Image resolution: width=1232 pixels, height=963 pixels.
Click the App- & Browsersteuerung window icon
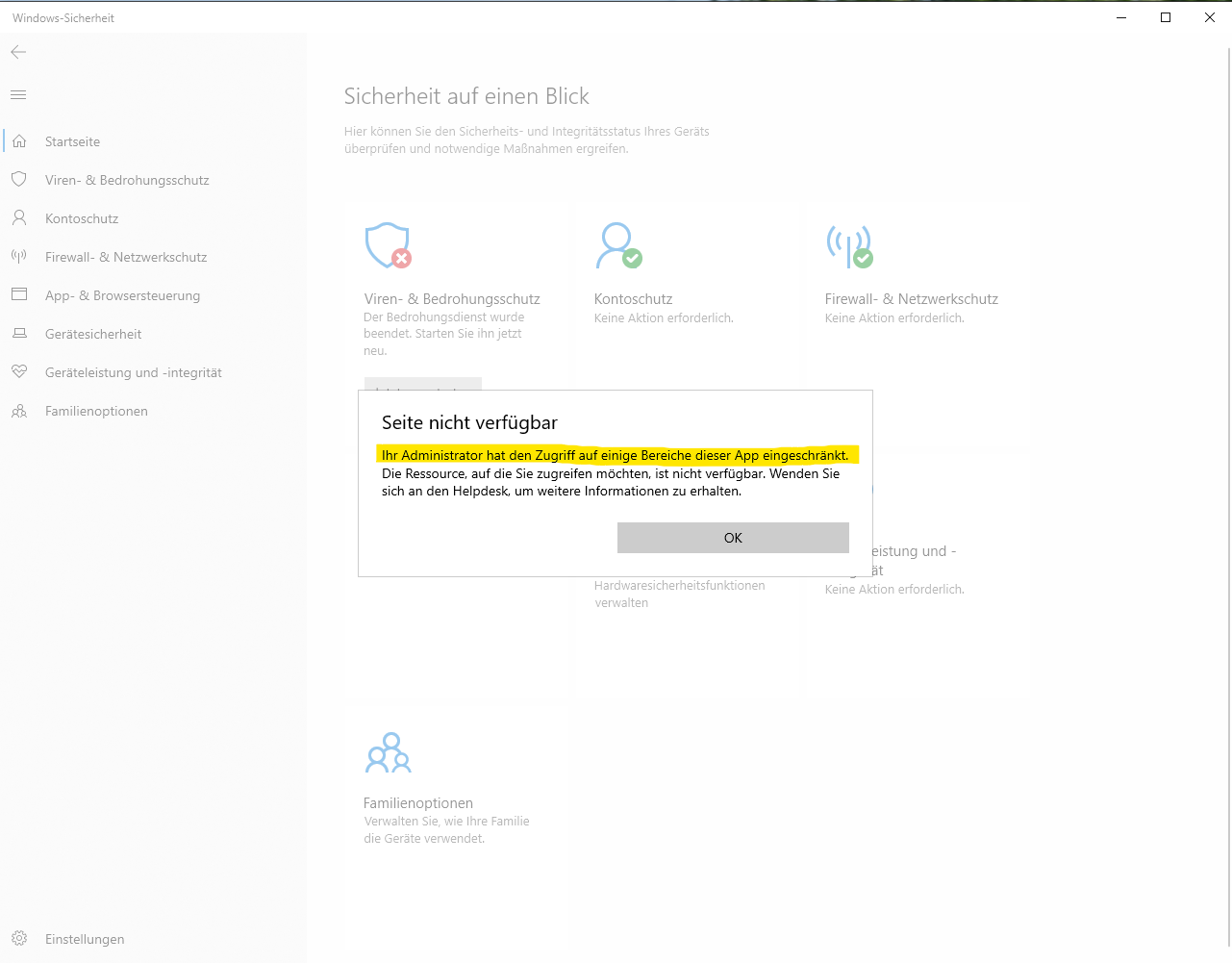pos(19,295)
